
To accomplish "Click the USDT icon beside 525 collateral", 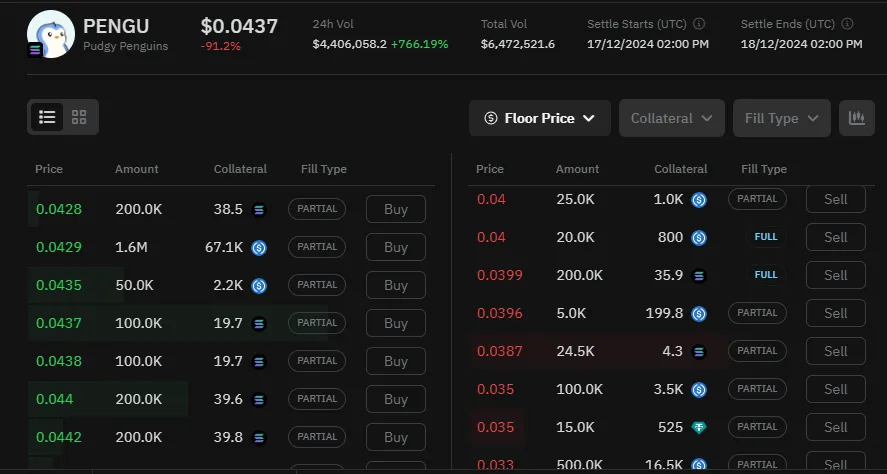I will (699, 427).
